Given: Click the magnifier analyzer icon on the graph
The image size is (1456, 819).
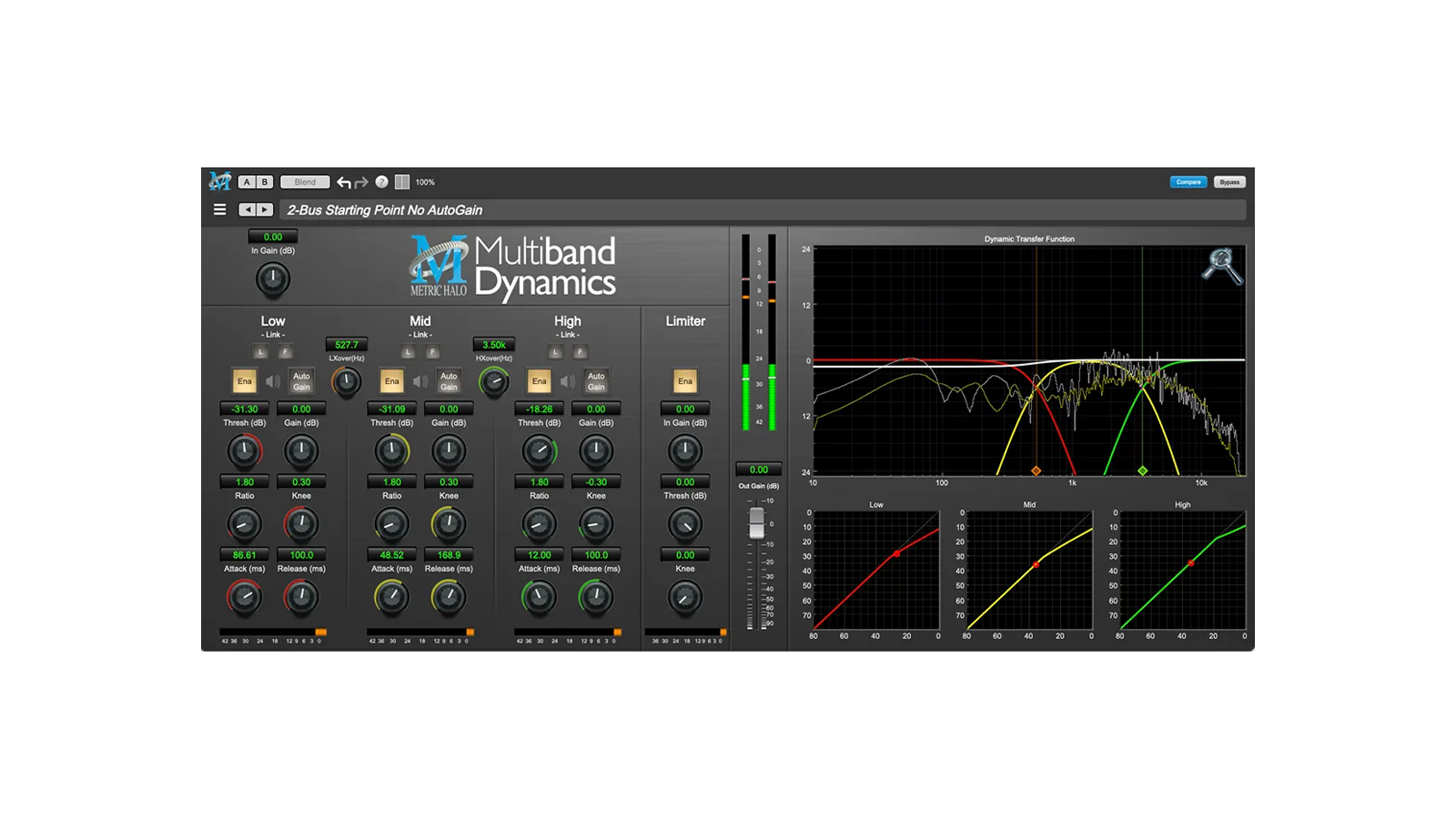Looking at the screenshot, I should (x=1222, y=266).
